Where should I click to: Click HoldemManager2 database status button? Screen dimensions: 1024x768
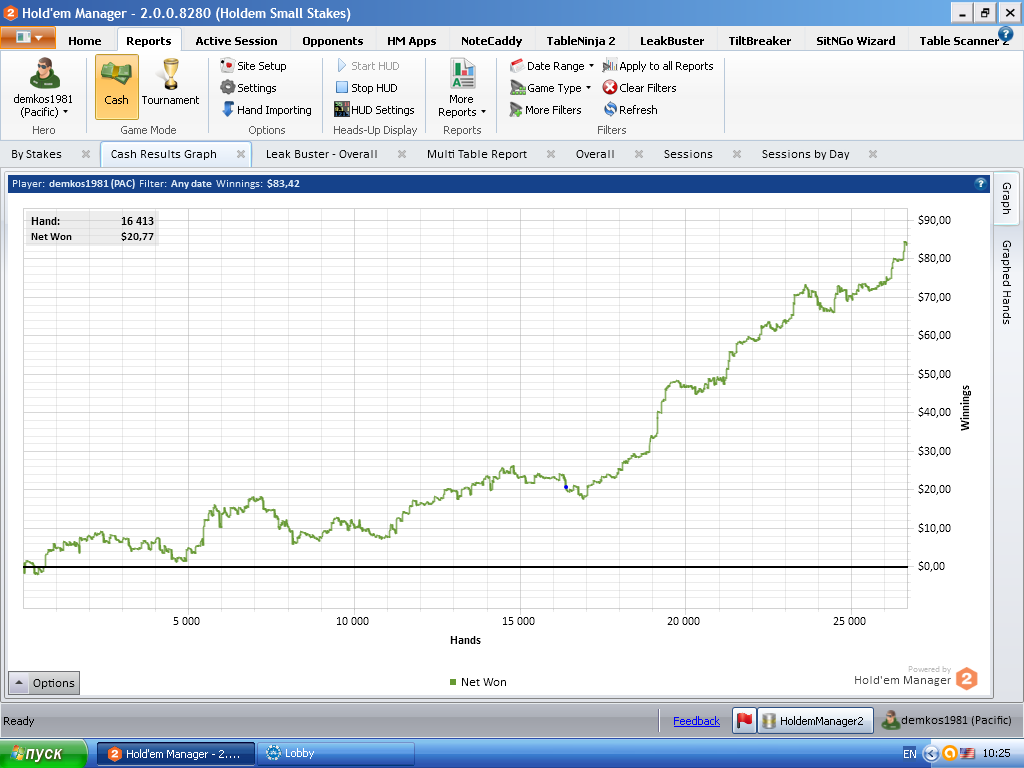point(815,720)
